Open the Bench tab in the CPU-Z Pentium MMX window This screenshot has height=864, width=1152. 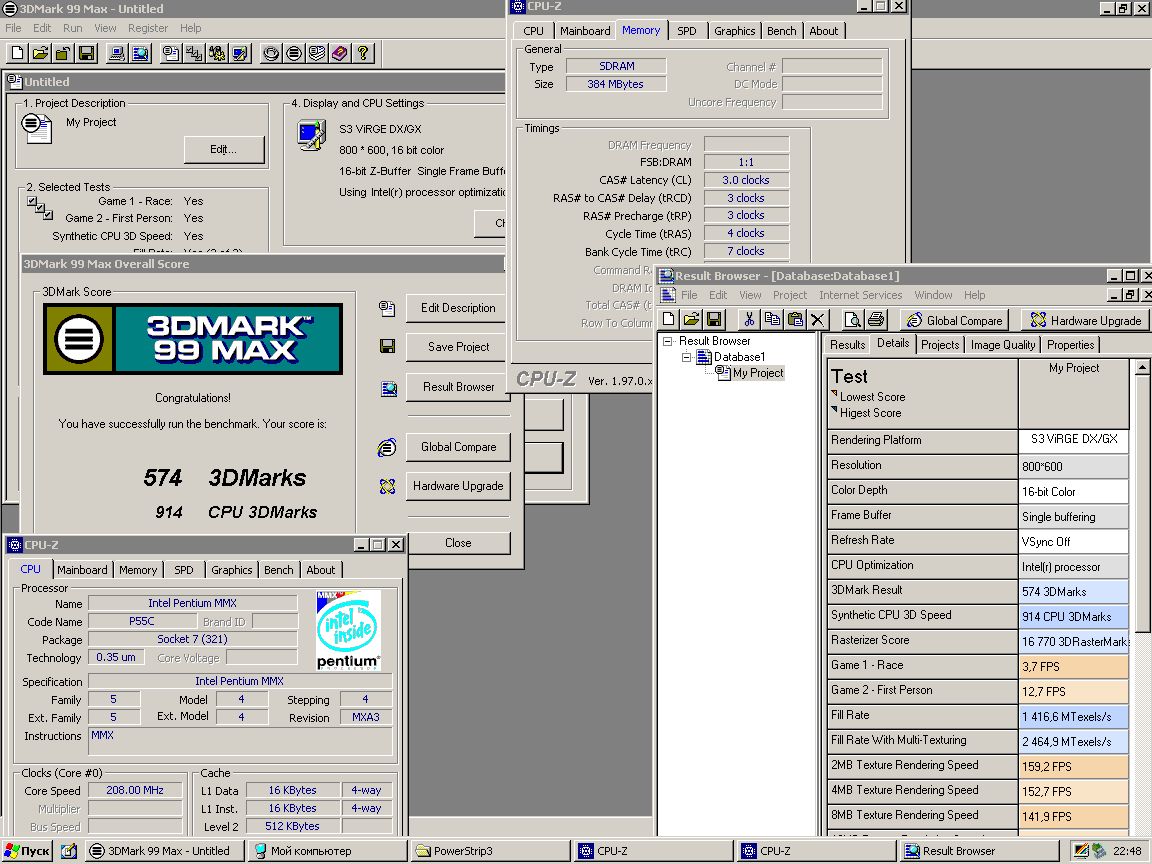point(278,570)
